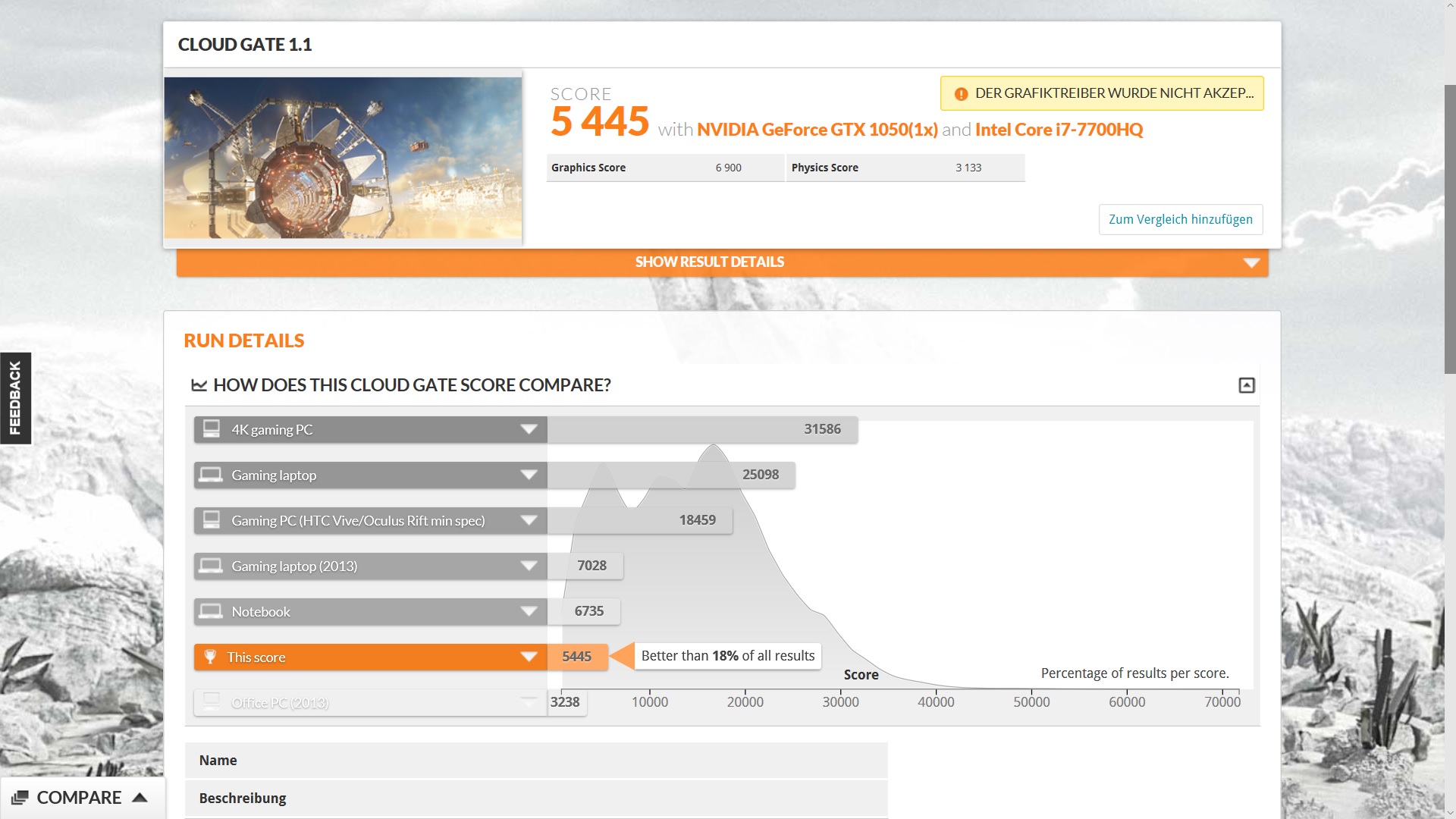Open the This score dropdown arrow
The width and height of the screenshot is (1456, 819).
pyautogui.click(x=529, y=657)
